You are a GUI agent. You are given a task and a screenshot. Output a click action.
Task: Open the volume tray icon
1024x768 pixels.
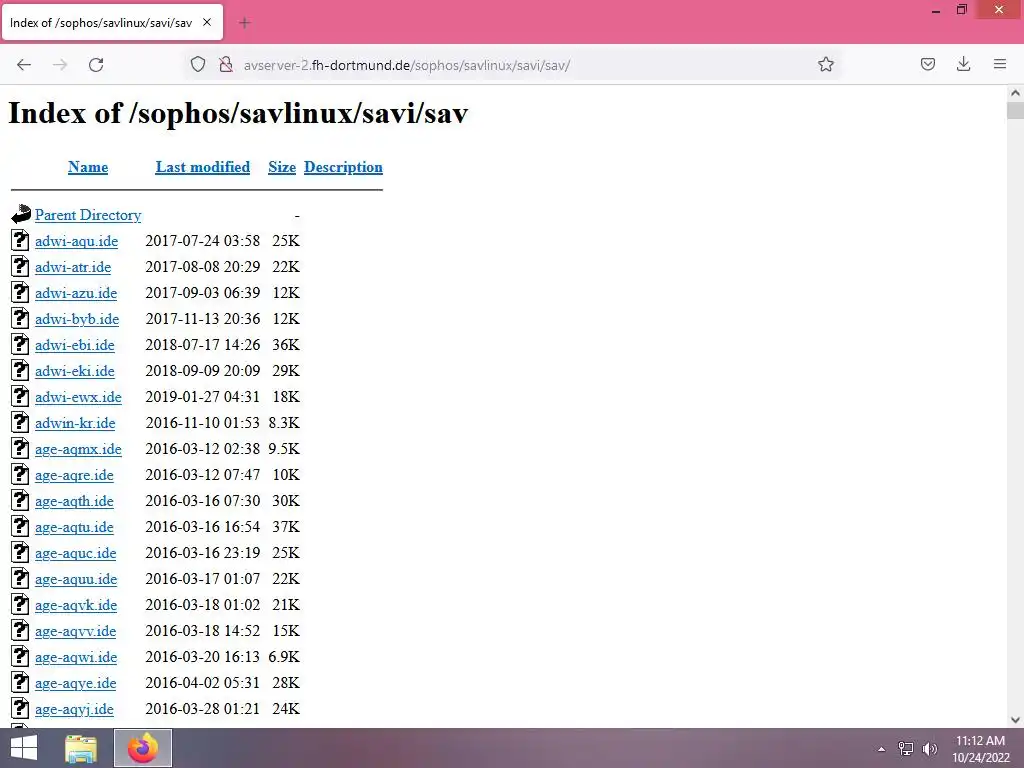click(930, 749)
